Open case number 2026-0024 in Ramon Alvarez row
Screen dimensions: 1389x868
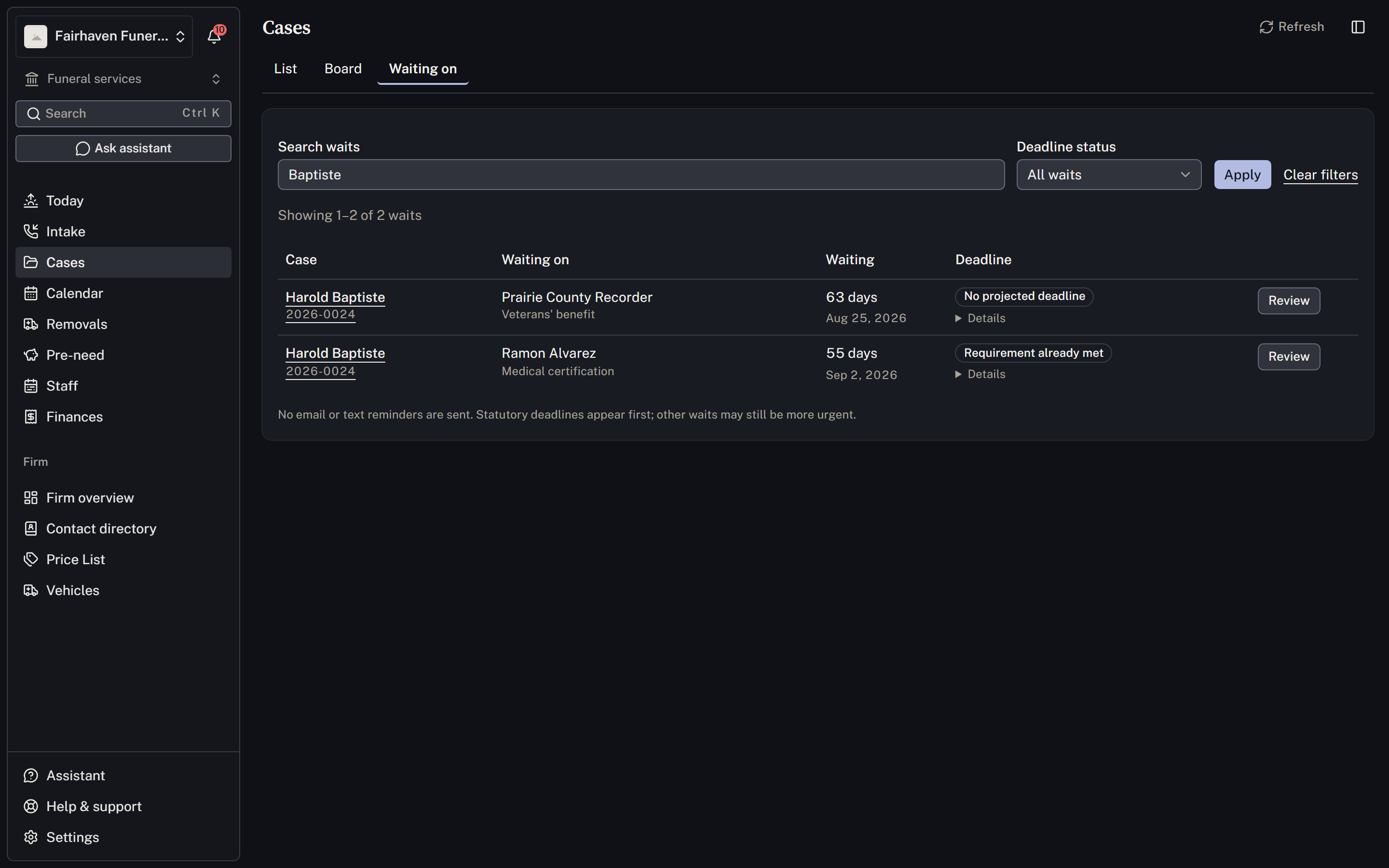click(x=320, y=371)
